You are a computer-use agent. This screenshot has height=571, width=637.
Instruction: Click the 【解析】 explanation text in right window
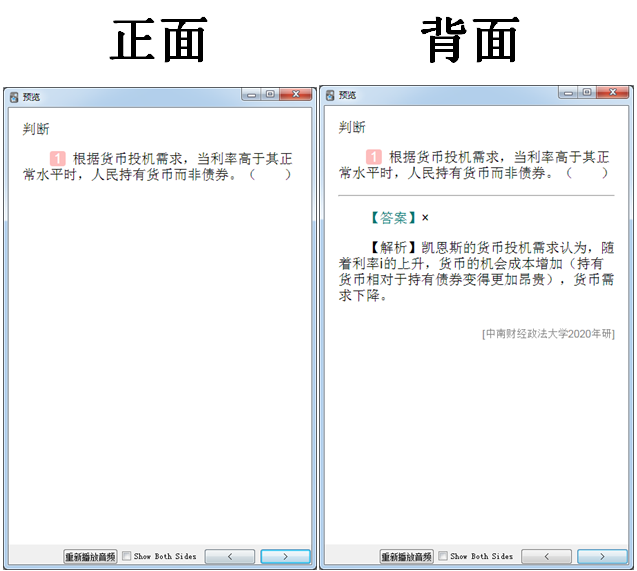pos(476,271)
